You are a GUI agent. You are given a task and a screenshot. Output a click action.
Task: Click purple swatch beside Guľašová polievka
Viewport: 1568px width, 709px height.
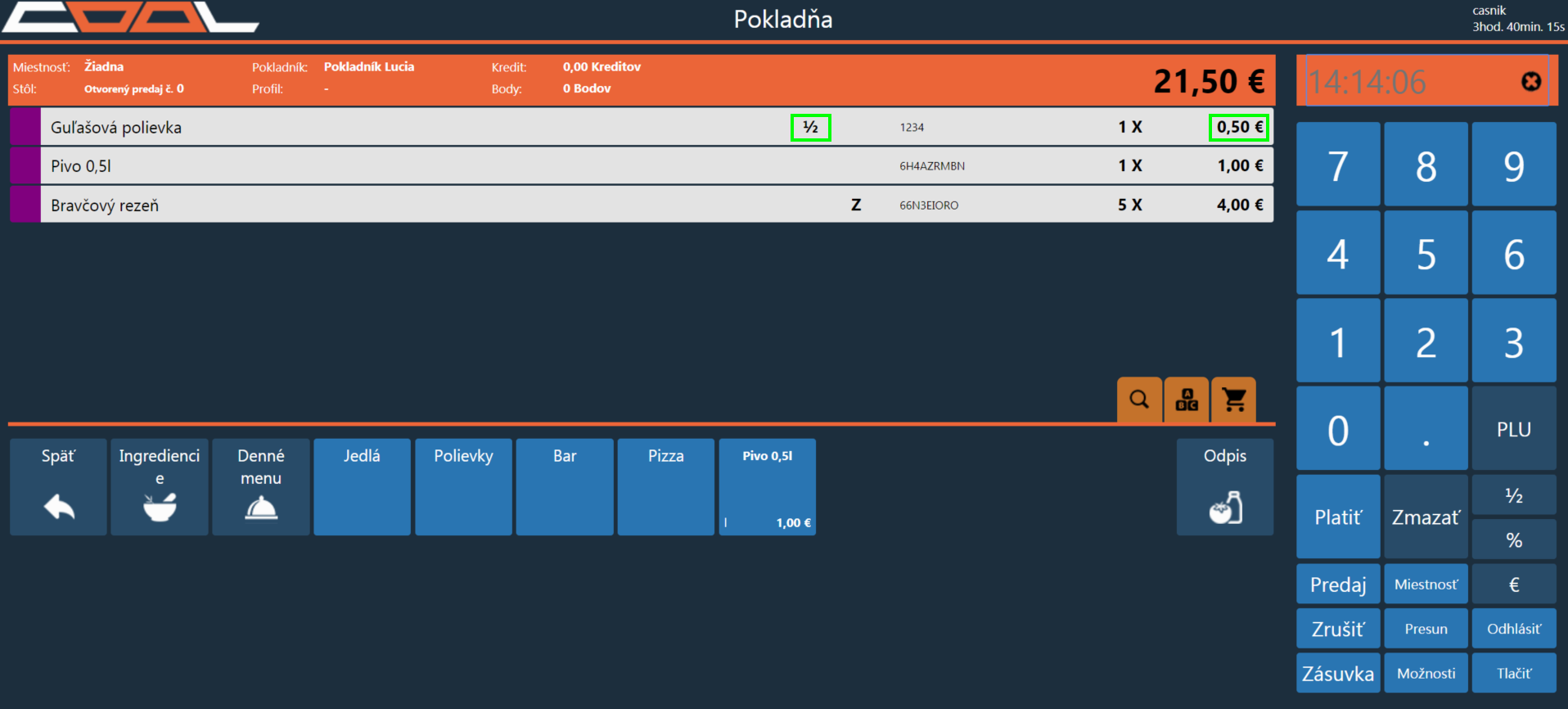pyautogui.click(x=25, y=127)
